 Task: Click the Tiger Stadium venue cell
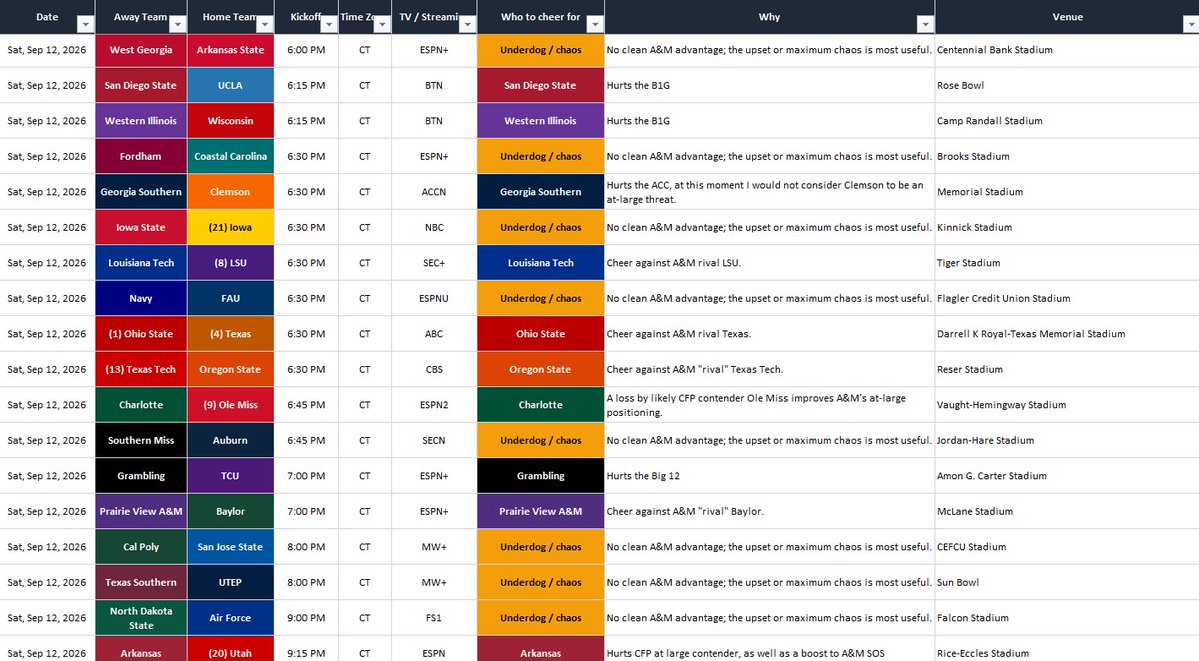(1067, 262)
